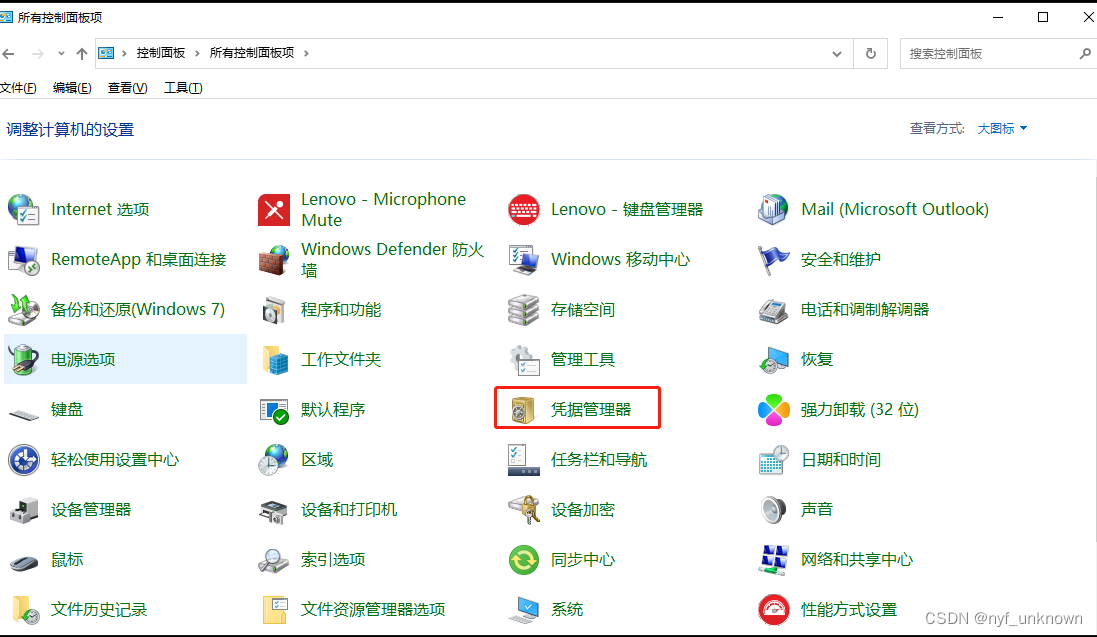
Task: Open Mail (Microsoft Outlook) settings
Action: tap(895, 209)
